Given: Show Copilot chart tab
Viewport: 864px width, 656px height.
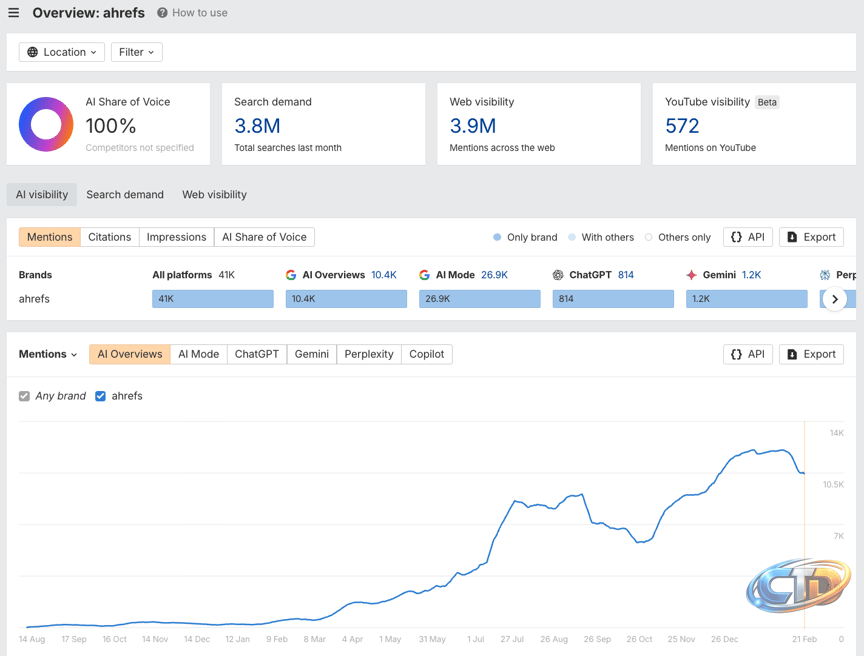Looking at the screenshot, I should coord(426,354).
